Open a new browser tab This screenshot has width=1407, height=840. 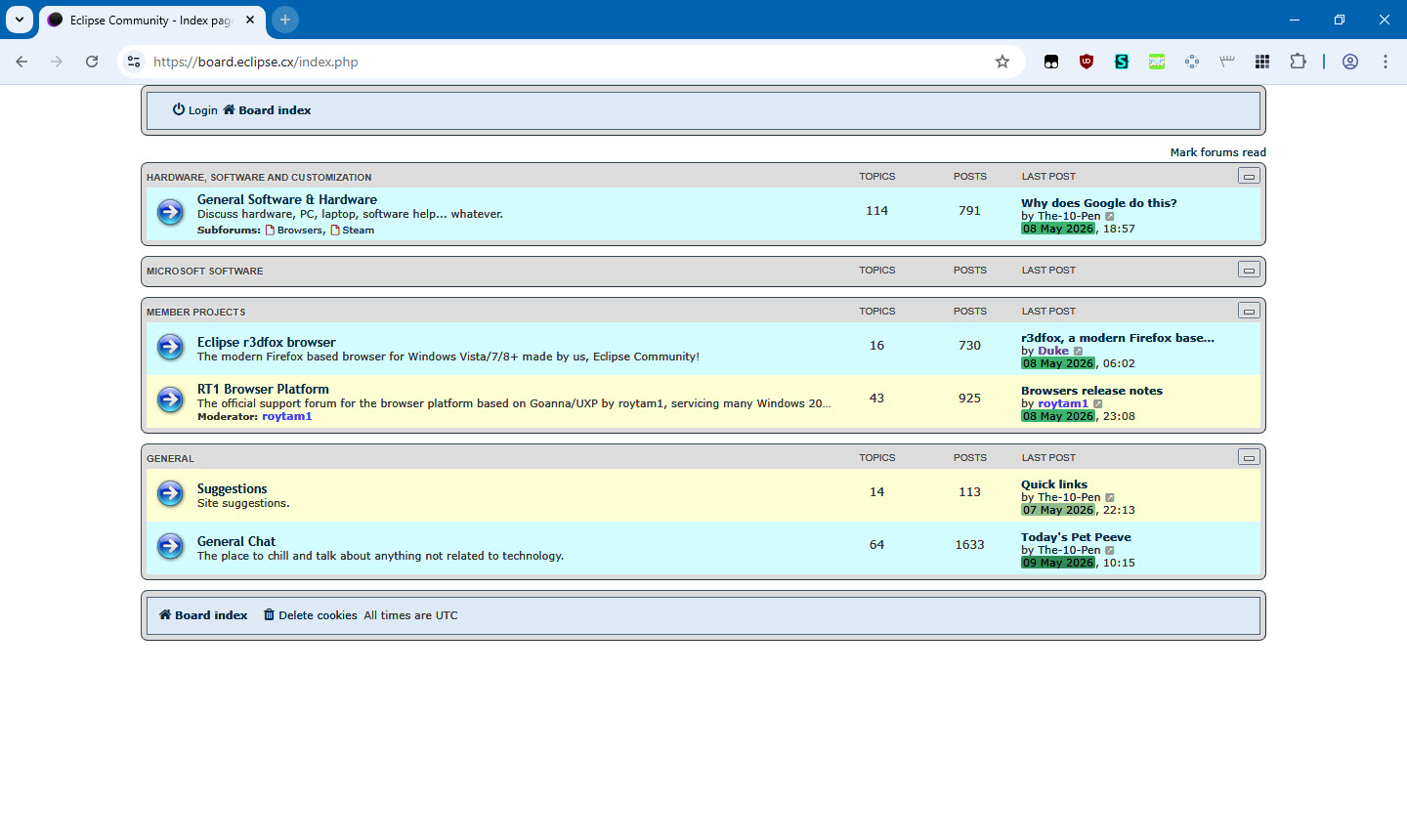[x=285, y=20]
